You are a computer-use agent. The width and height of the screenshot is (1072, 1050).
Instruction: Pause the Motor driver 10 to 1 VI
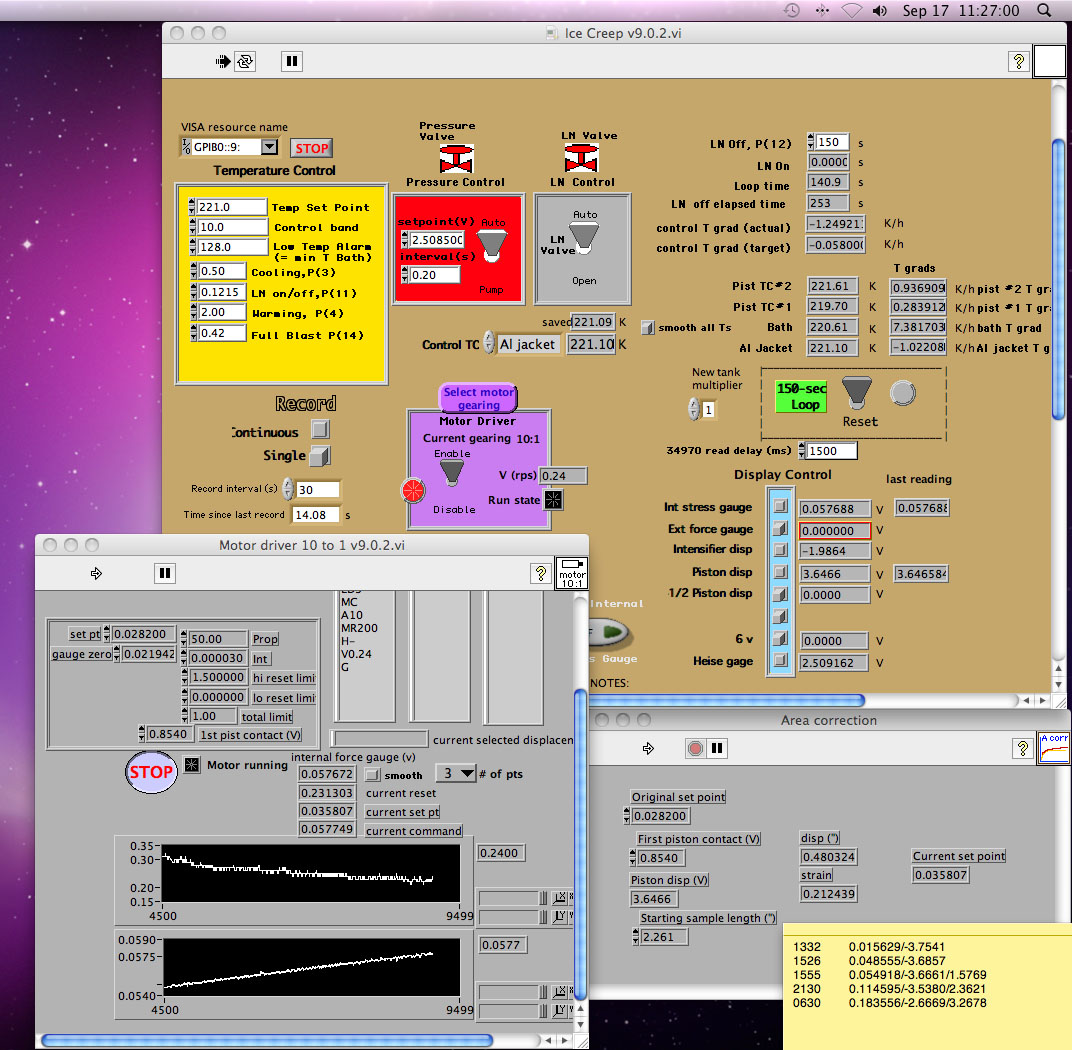point(165,573)
